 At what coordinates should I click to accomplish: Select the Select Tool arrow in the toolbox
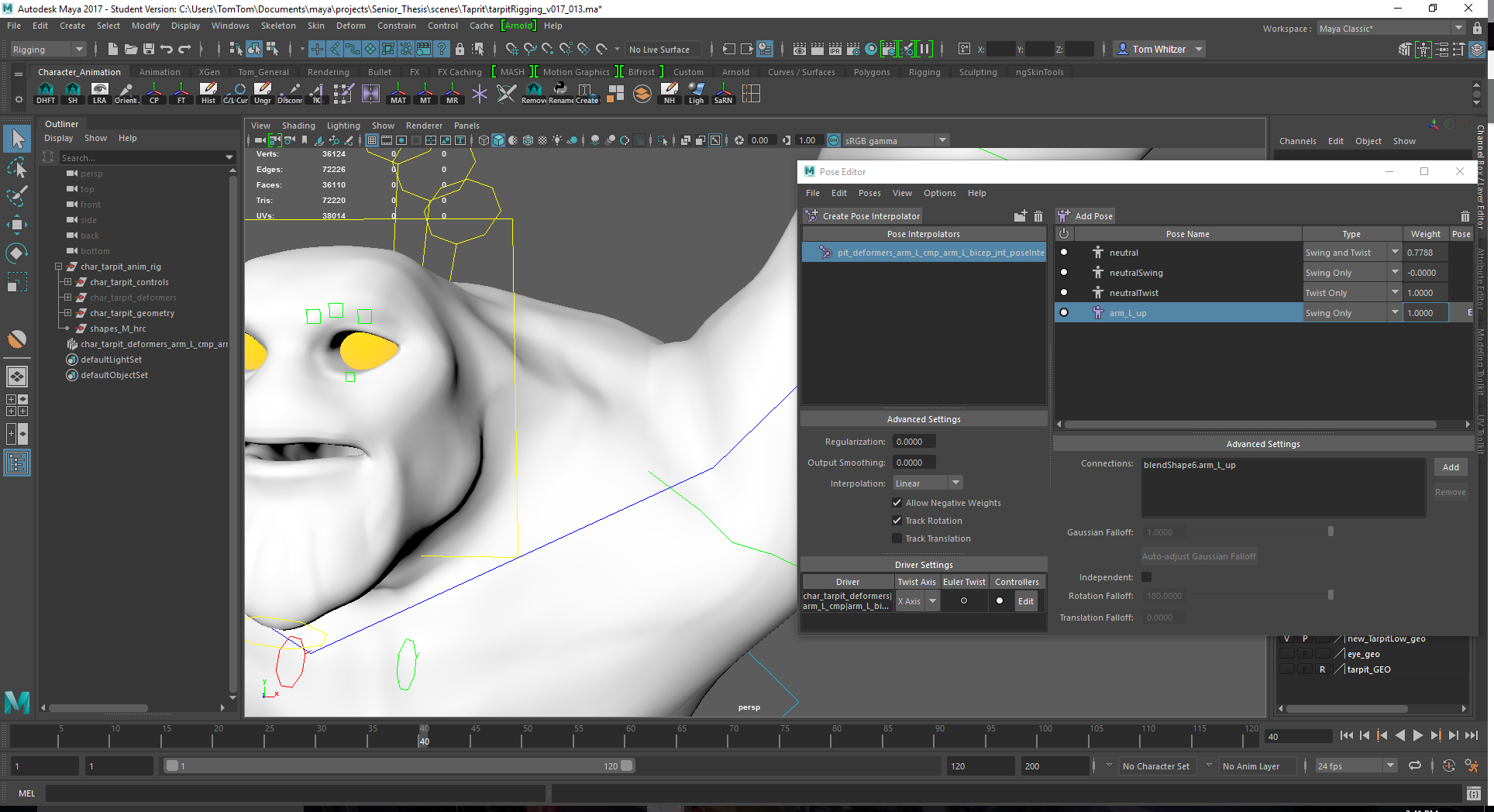click(17, 138)
